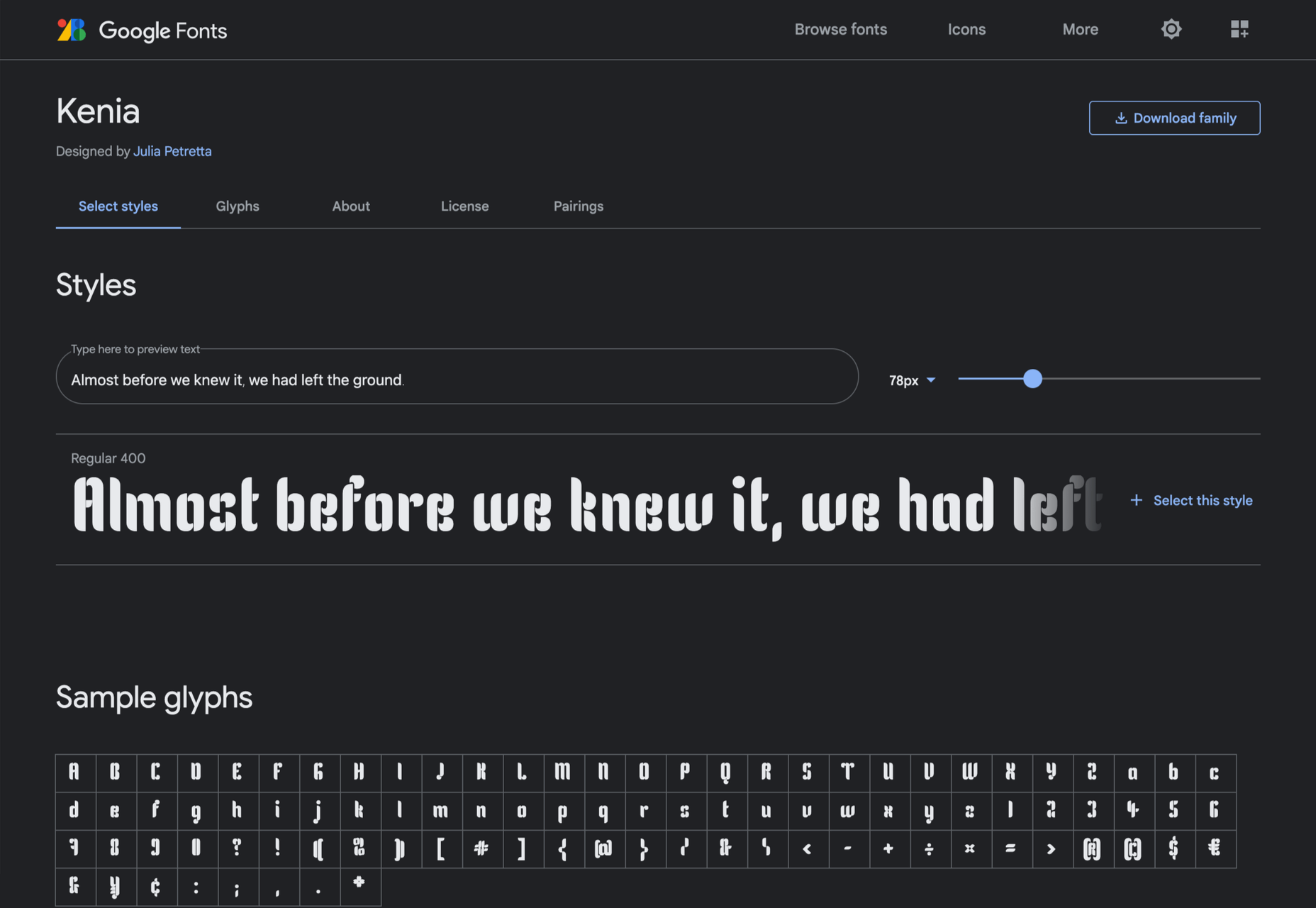Open the selected families grid icon
The image size is (1316, 908).
(x=1239, y=29)
